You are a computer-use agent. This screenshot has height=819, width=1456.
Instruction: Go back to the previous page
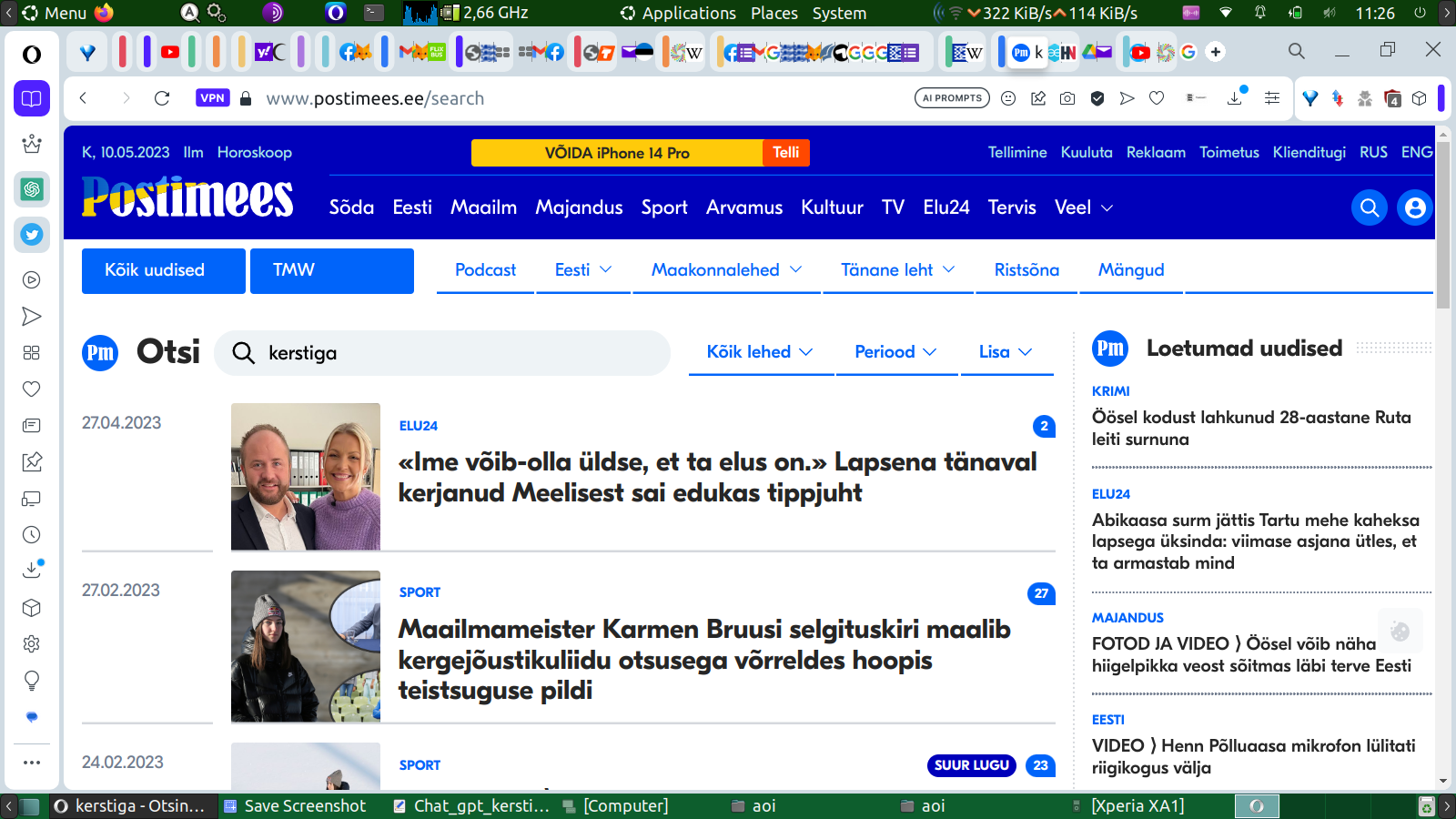(83, 98)
